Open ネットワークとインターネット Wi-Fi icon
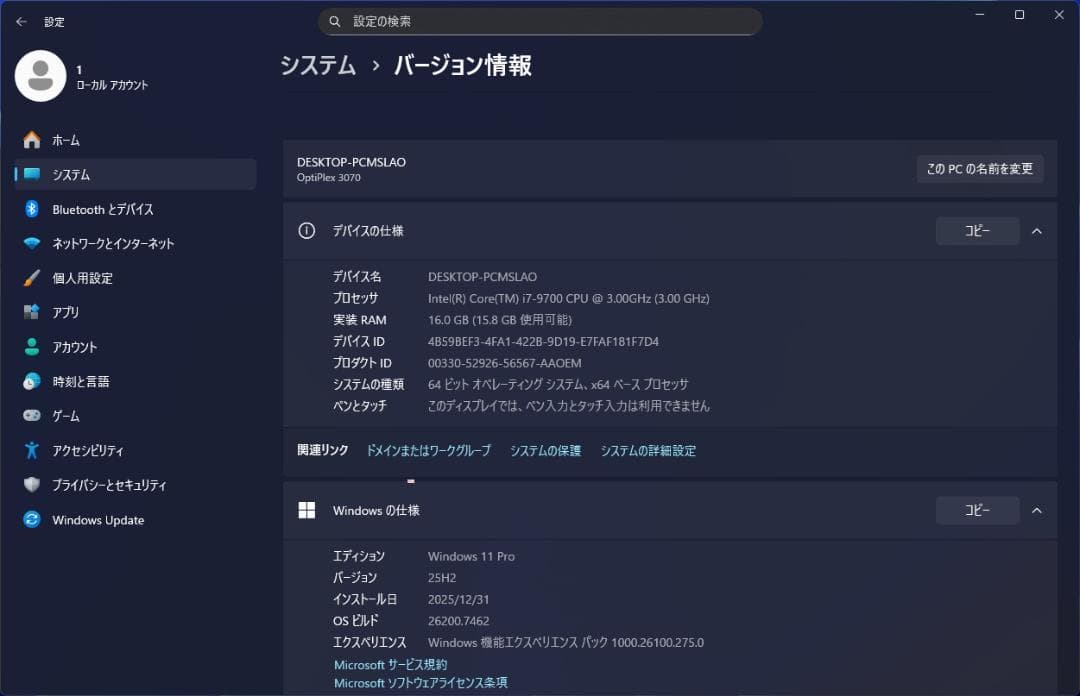1080x696 pixels. click(x=32, y=244)
